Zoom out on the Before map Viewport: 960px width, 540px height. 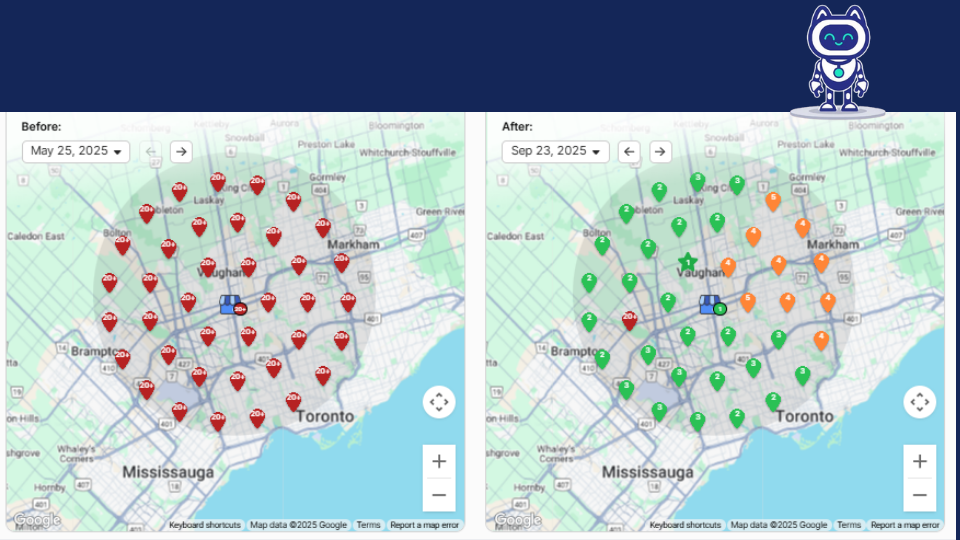point(439,494)
